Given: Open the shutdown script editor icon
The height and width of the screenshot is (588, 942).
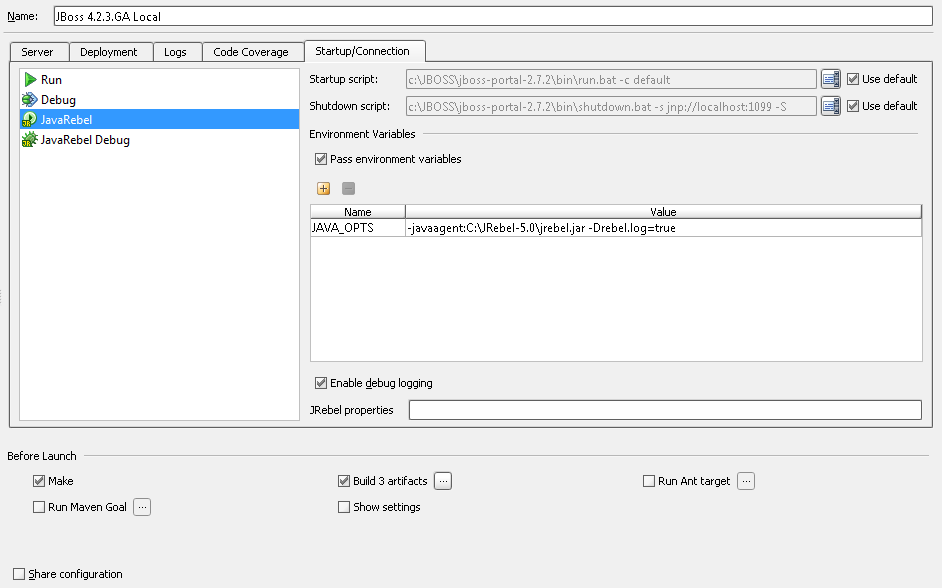Looking at the screenshot, I should coord(830,106).
